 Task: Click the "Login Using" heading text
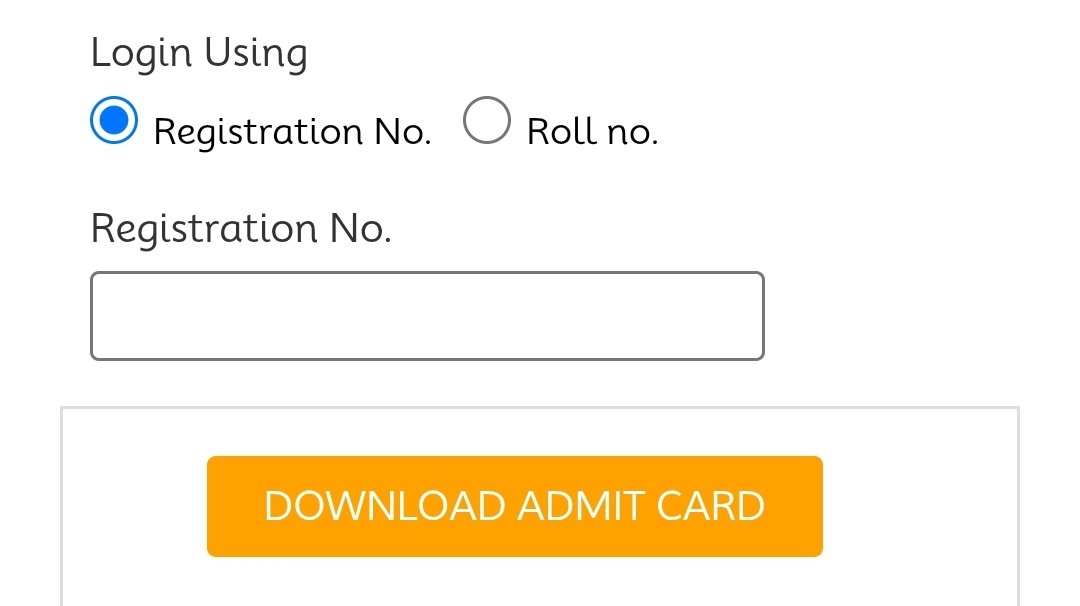(x=199, y=53)
